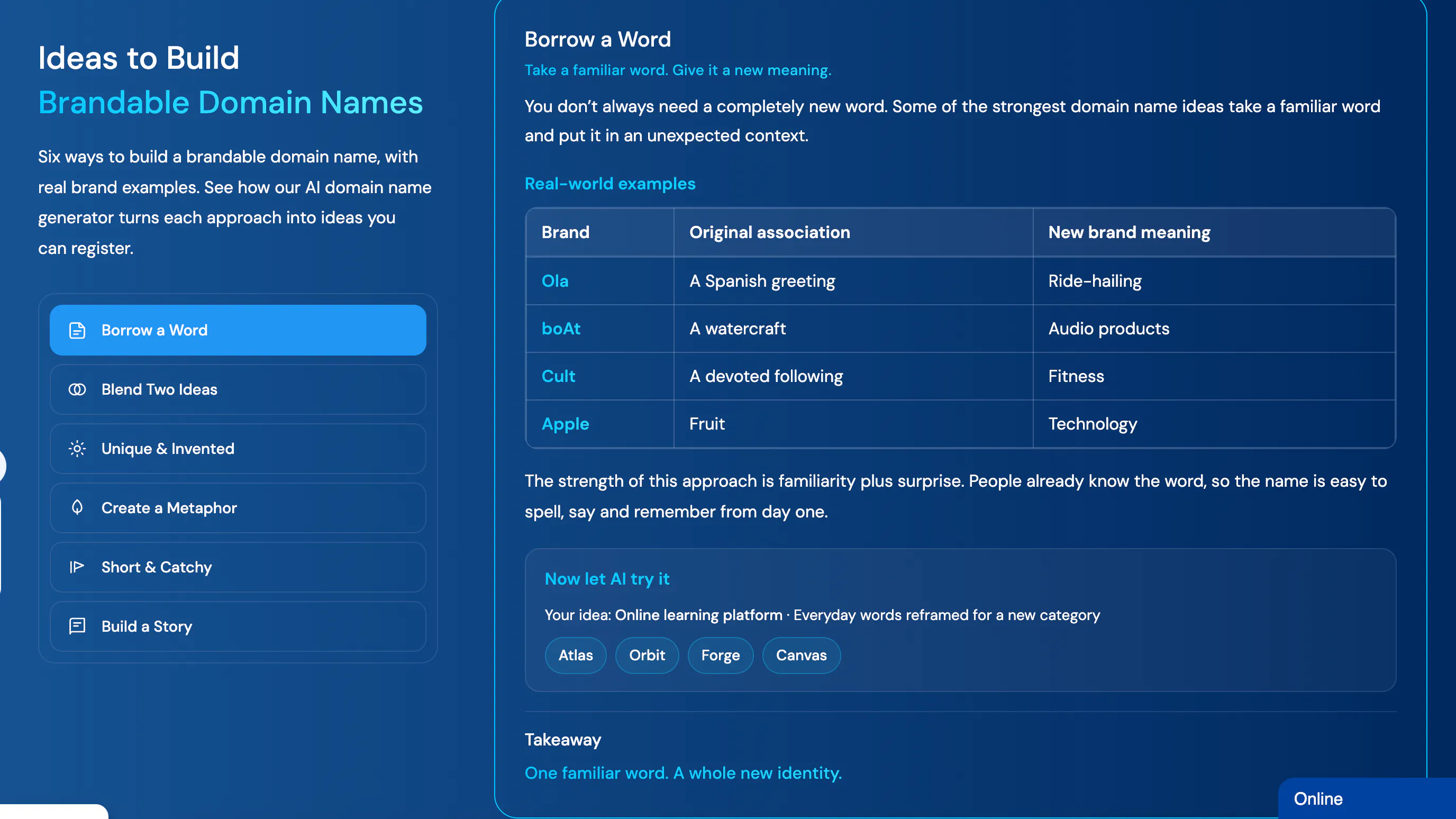Click the 'Takeaway' heading
The width and height of the screenshot is (1456, 819).
tap(562, 740)
